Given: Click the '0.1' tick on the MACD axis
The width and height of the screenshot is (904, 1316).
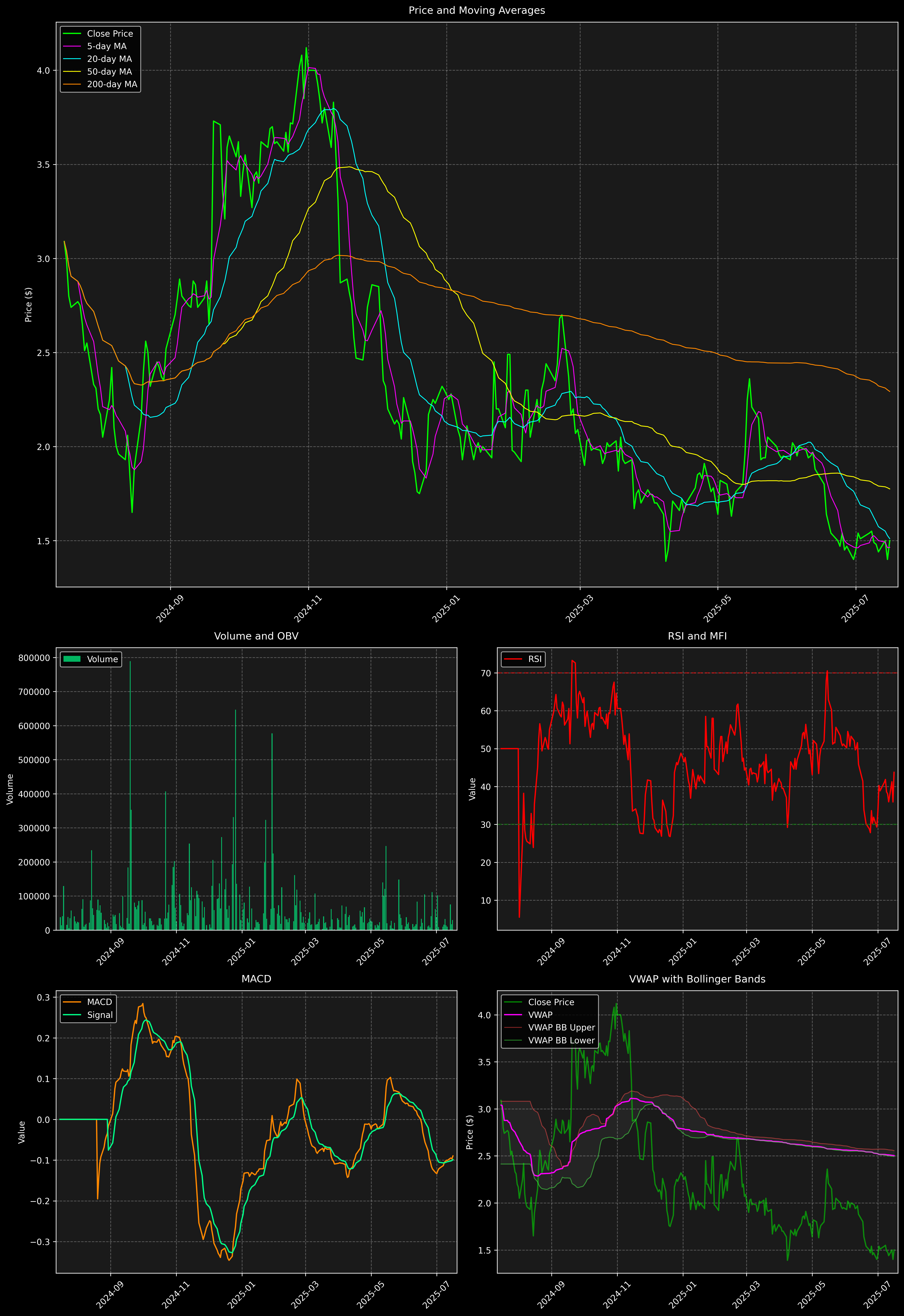Looking at the screenshot, I should click(44, 1079).
